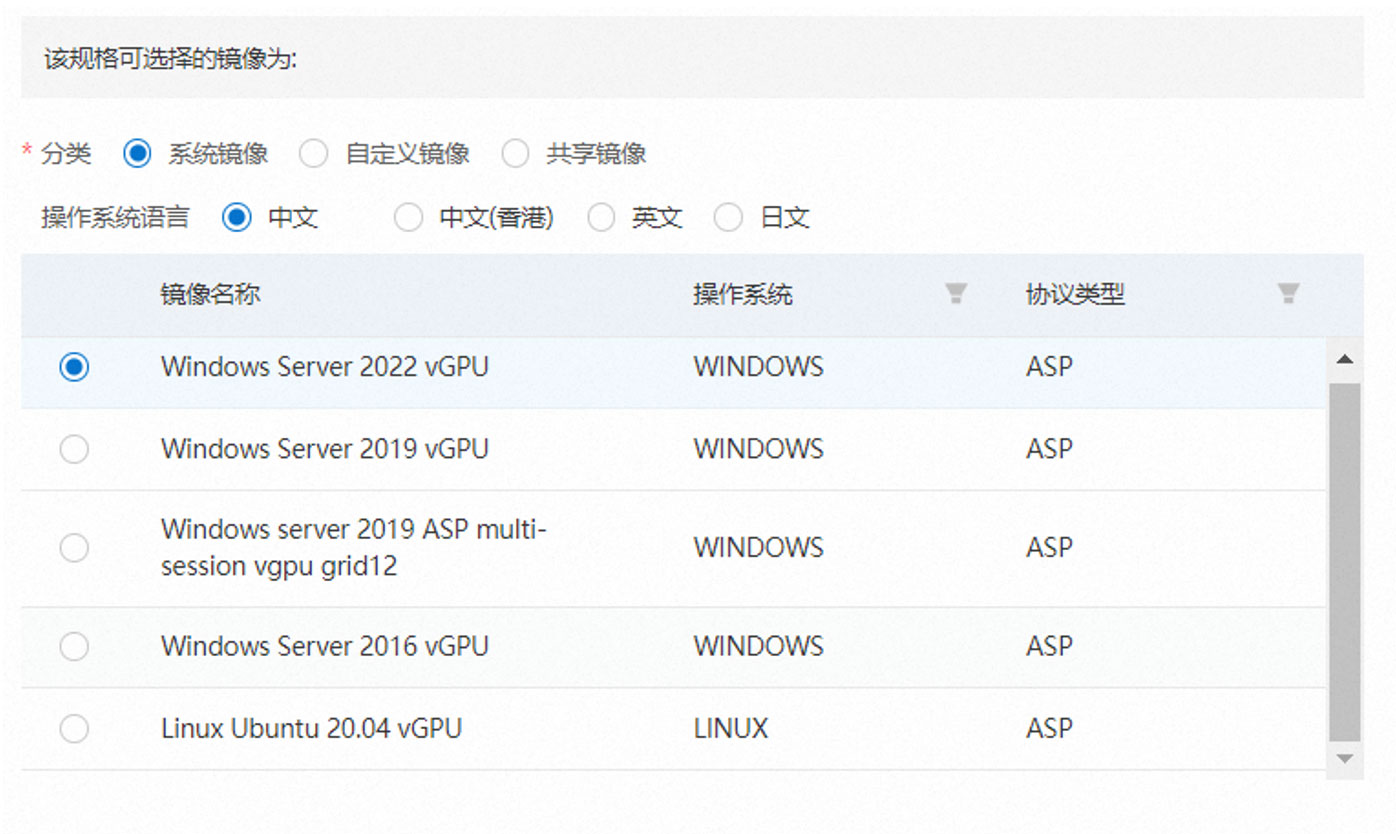Choose 中文 as operating system language
1396x834 pixels.
pyautogui.click(x=237, y=217)
